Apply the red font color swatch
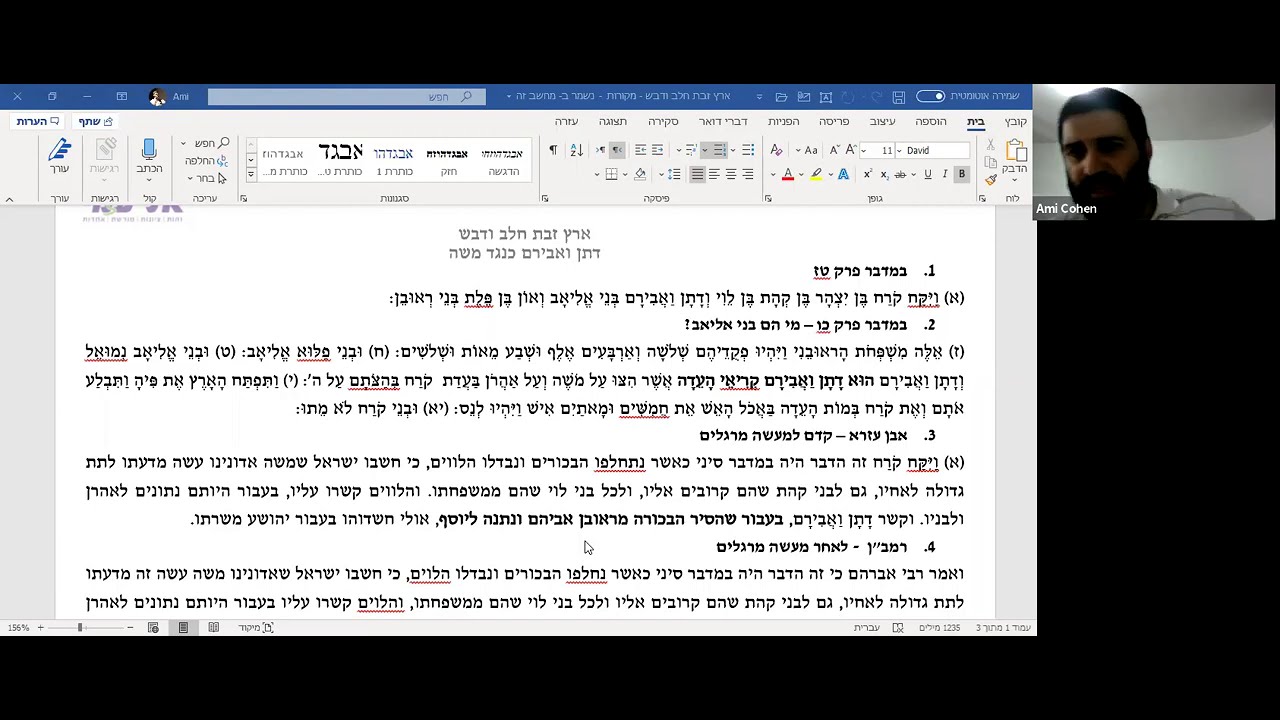 (x=788, y=174)
